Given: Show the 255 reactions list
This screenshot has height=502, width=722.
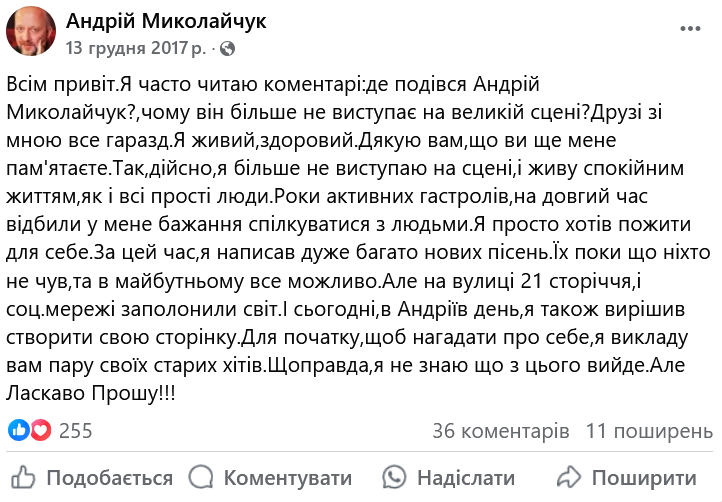Looking at the screenshot, I should click(x=76, y=431).
